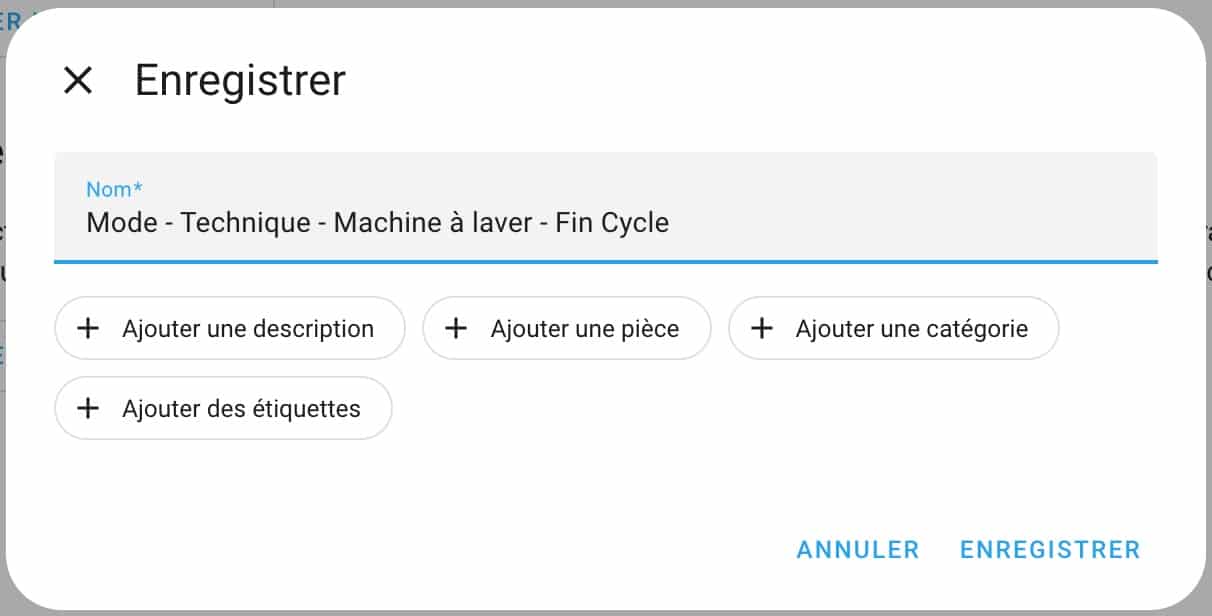Viewport: 1212px width, 616px height.
Task: Open the Ajouter une description chip
Action: coord(230,328)
